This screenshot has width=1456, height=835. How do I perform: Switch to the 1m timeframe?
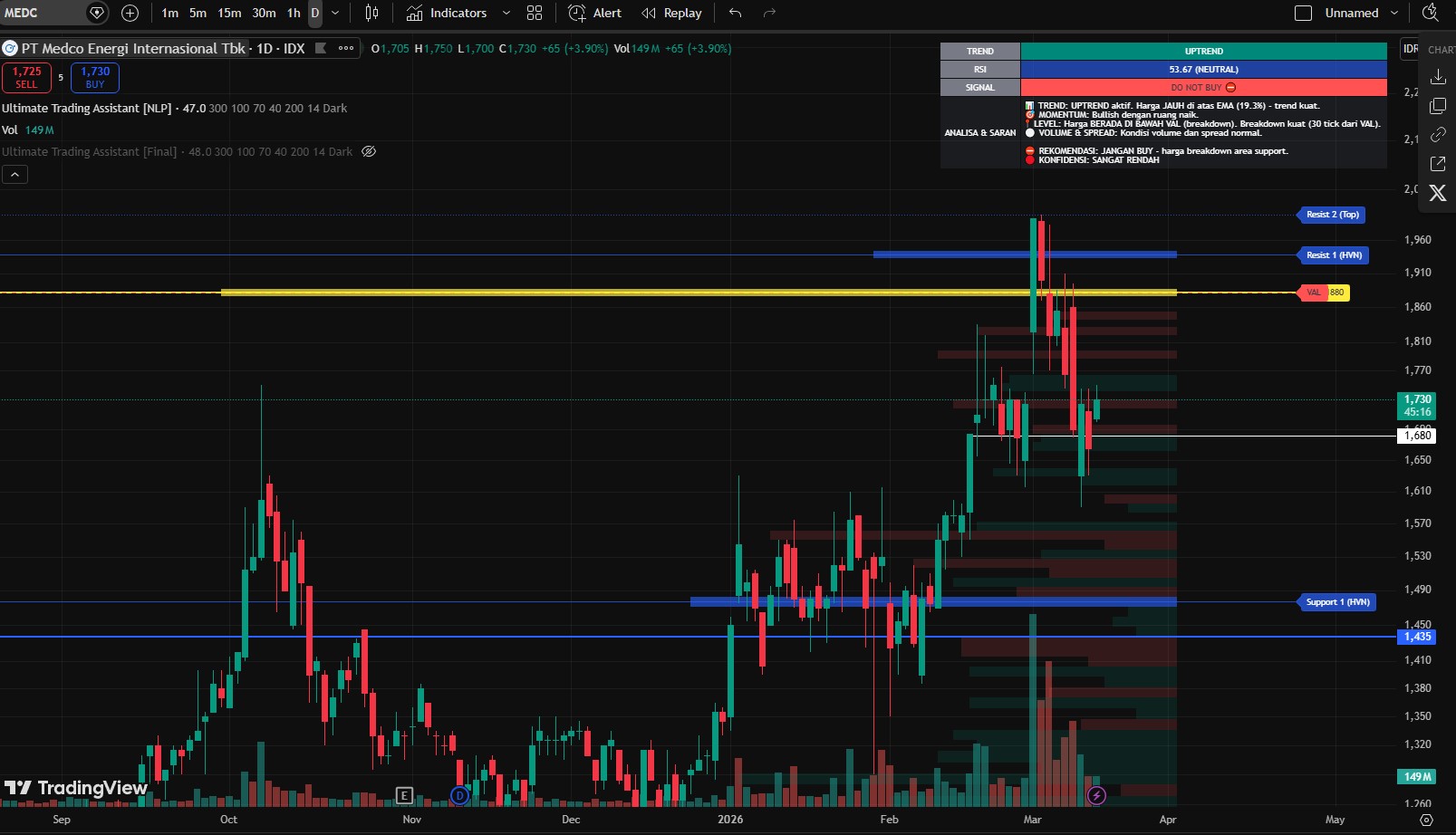click(x=169, y=13)
